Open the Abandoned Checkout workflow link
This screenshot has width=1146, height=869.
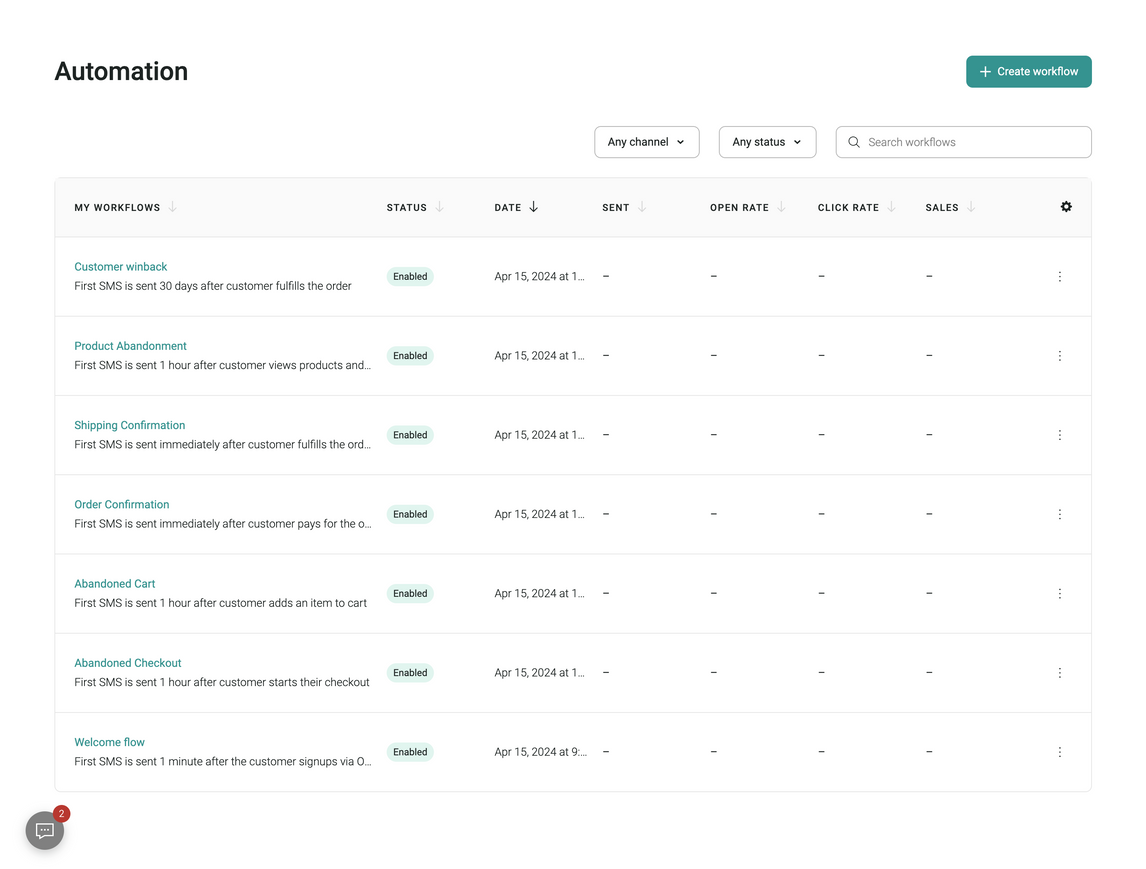point(128,663)
